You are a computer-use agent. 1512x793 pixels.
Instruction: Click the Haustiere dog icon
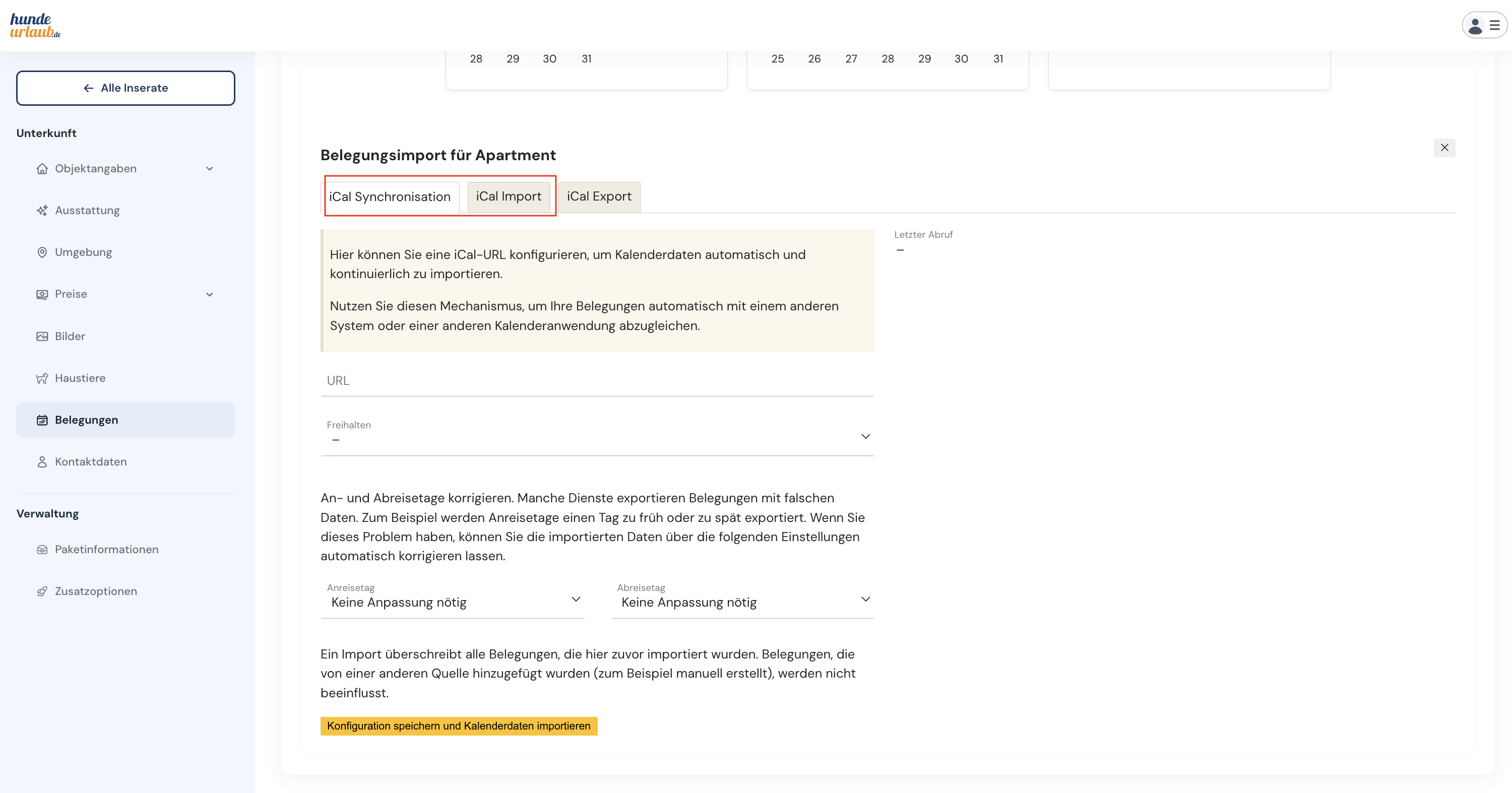tap(42, 378)
